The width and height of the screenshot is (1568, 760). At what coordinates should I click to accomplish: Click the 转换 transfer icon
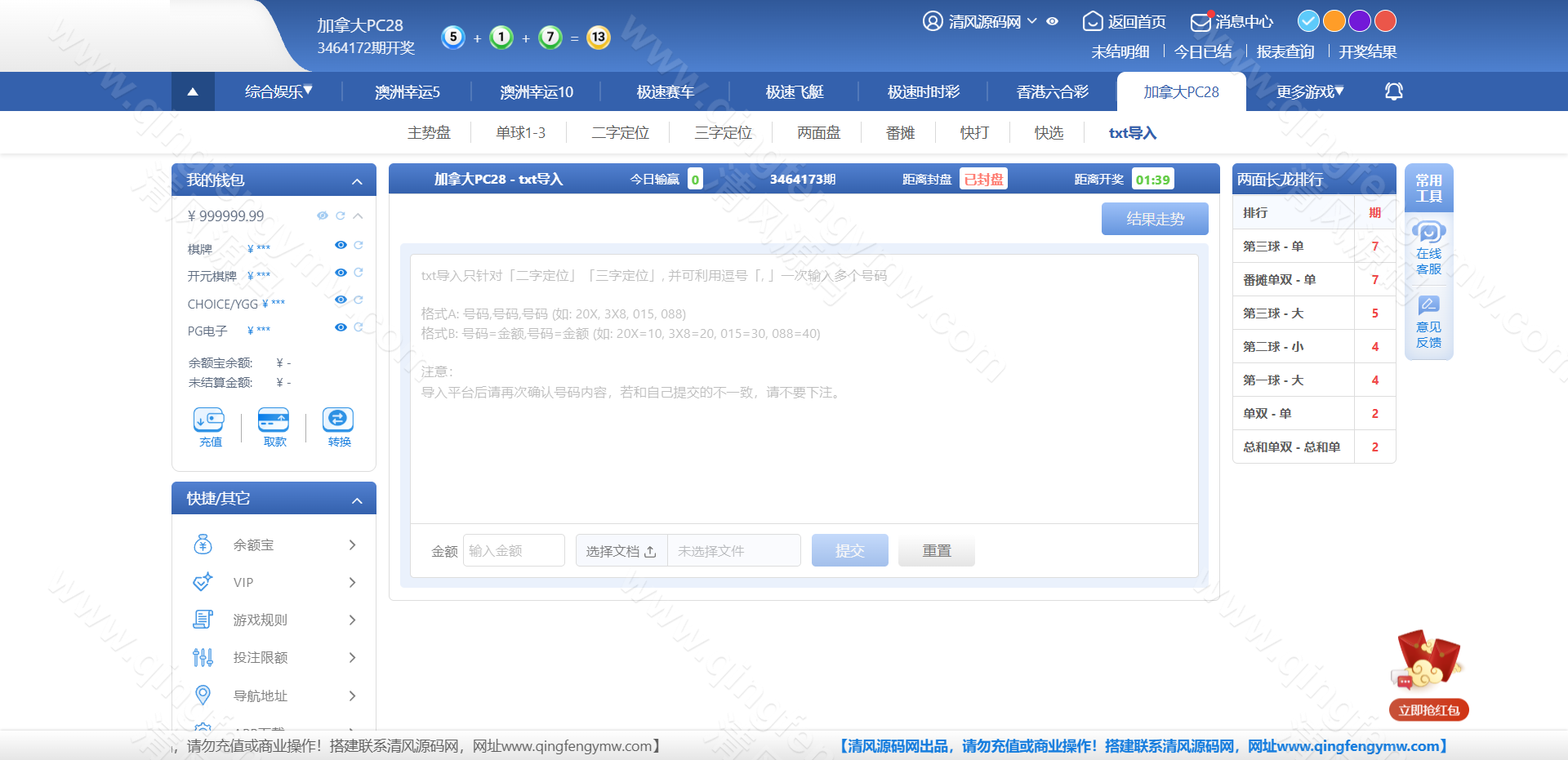point(338,420)
